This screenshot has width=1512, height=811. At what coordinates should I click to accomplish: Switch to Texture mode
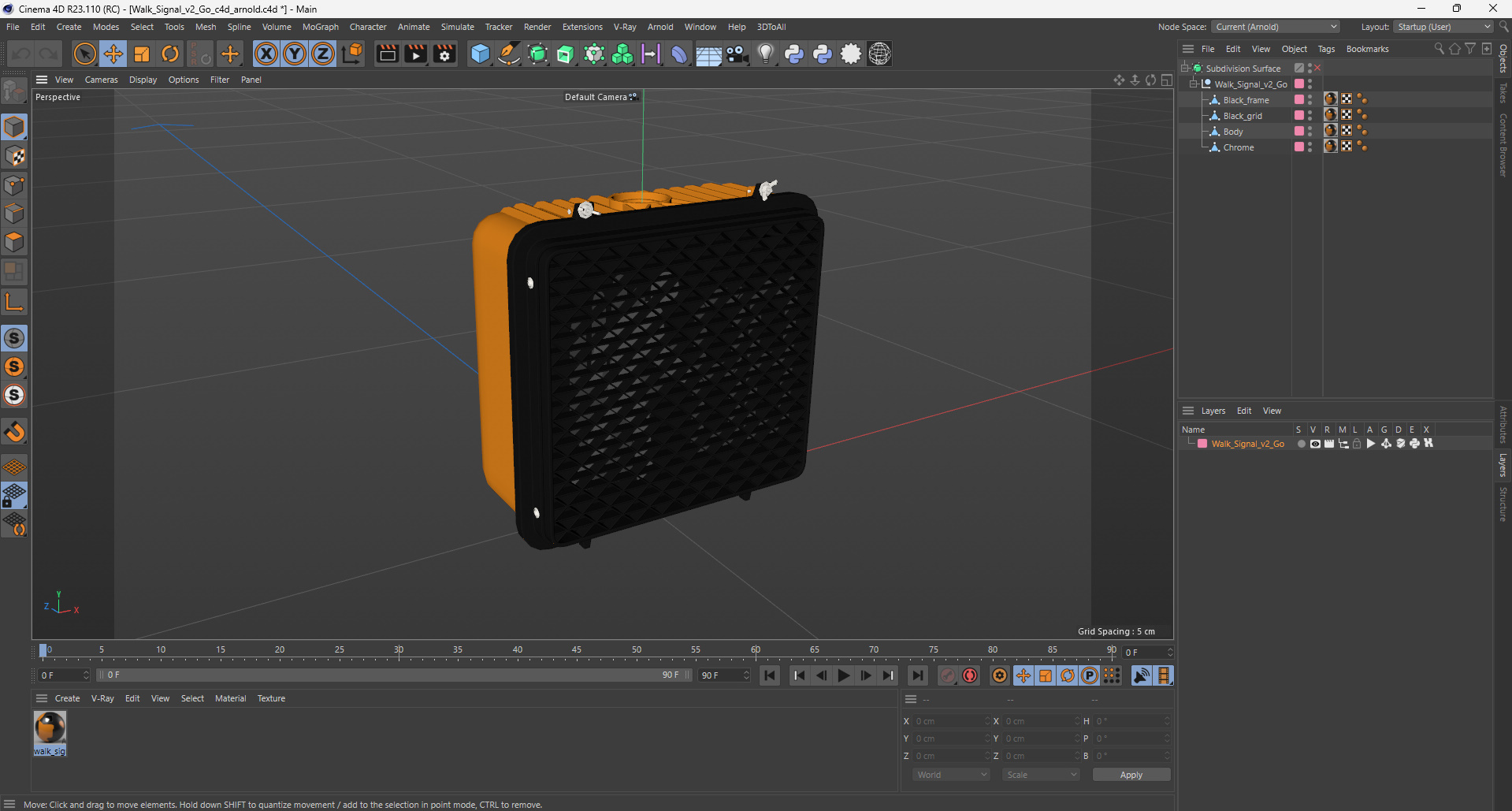14,156
